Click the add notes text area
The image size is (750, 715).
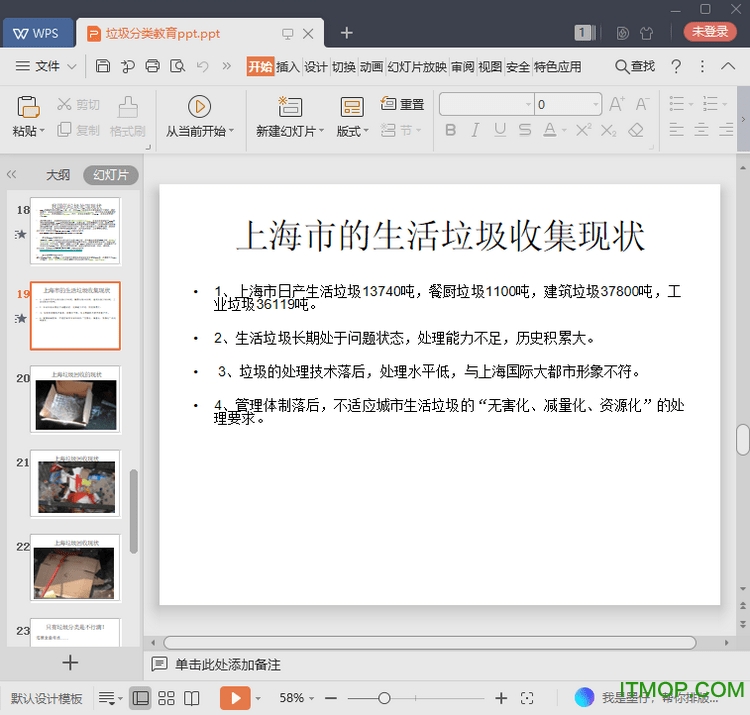pyautogui.click(x=227, y=664)
